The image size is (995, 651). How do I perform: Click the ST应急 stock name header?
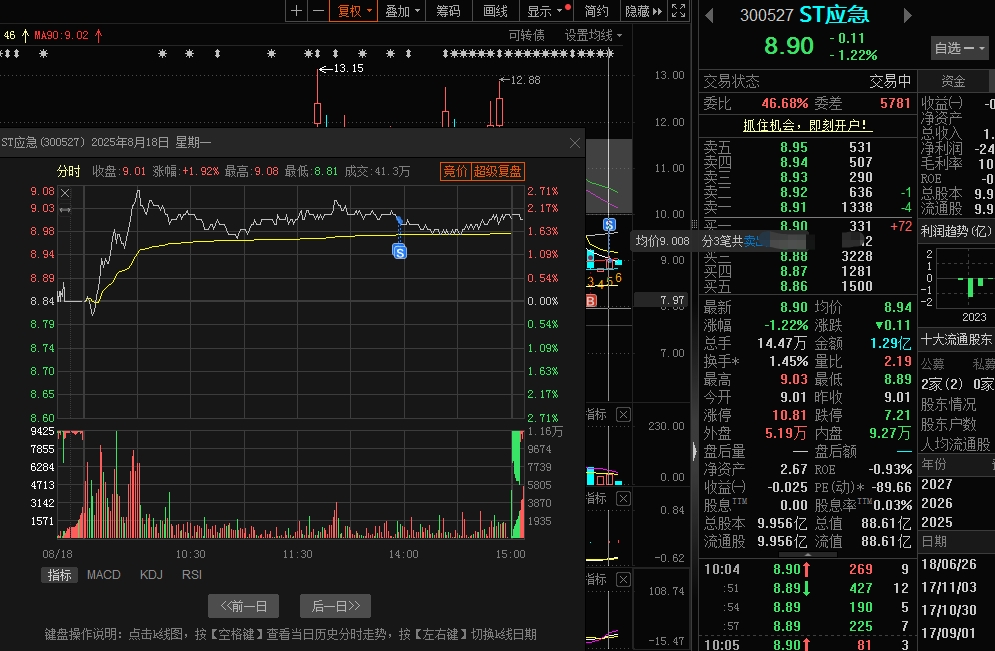(x=834, y=15)
